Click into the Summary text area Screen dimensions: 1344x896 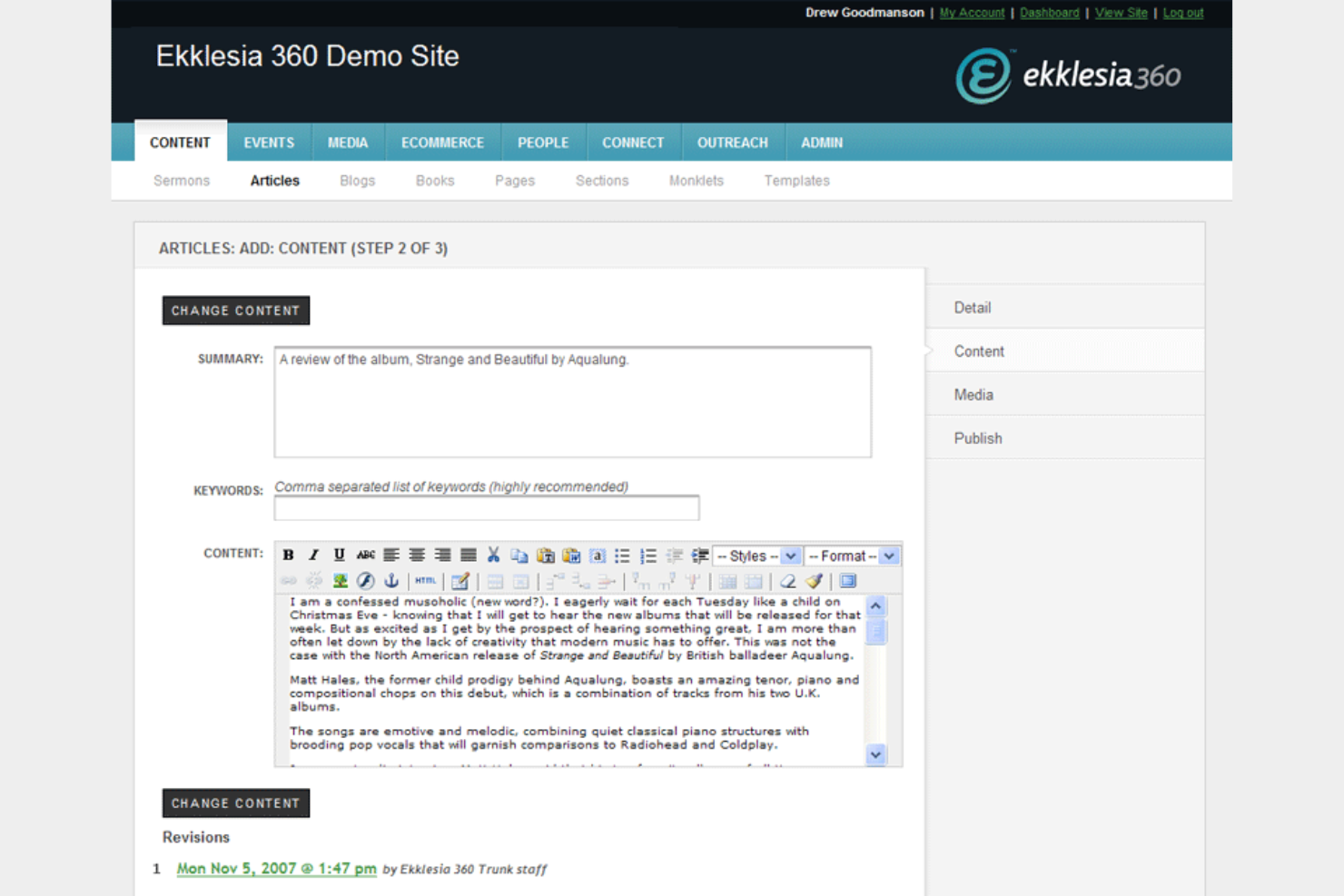[573, 402]
